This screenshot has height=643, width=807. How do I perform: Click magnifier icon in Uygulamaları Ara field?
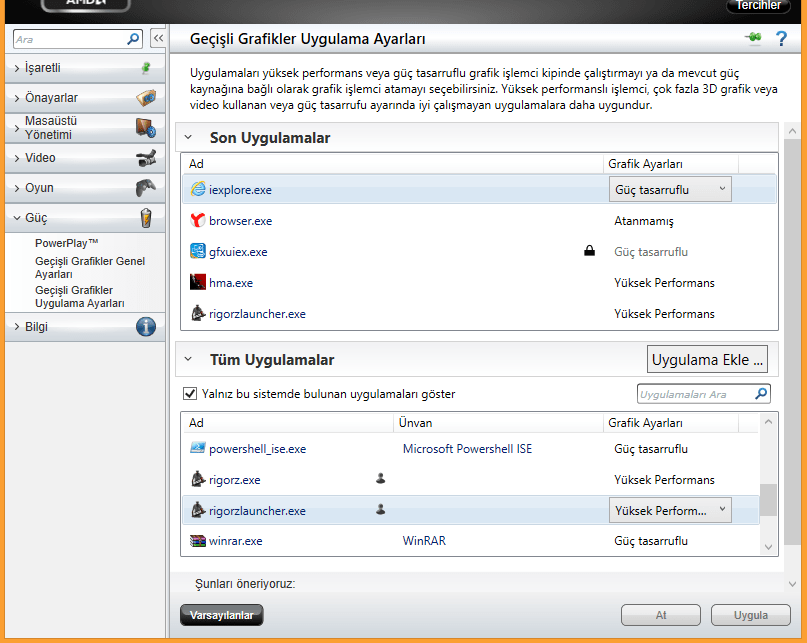click(x=761, y=394)
